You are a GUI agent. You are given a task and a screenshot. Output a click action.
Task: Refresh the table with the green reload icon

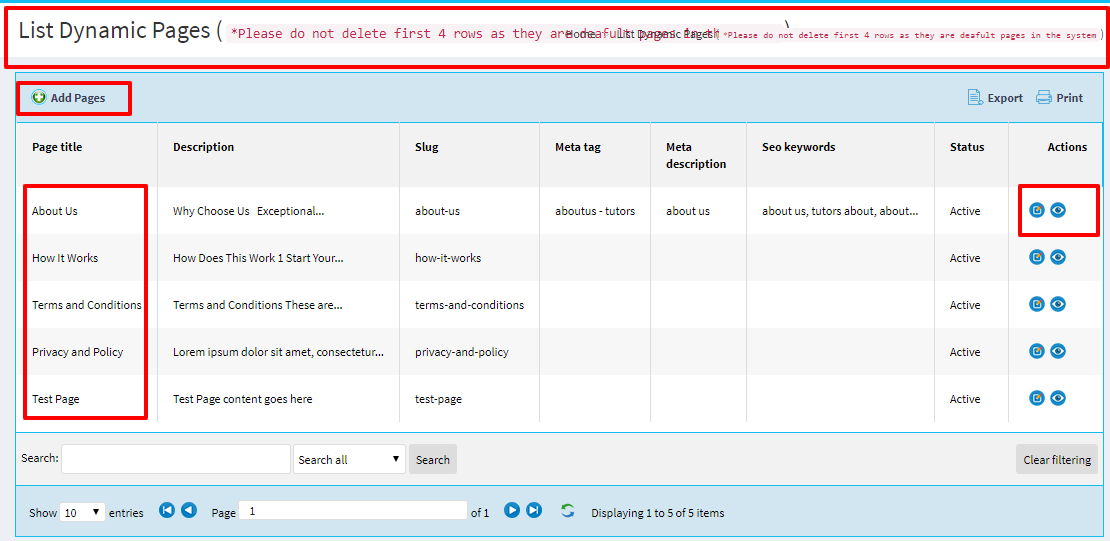567,511
